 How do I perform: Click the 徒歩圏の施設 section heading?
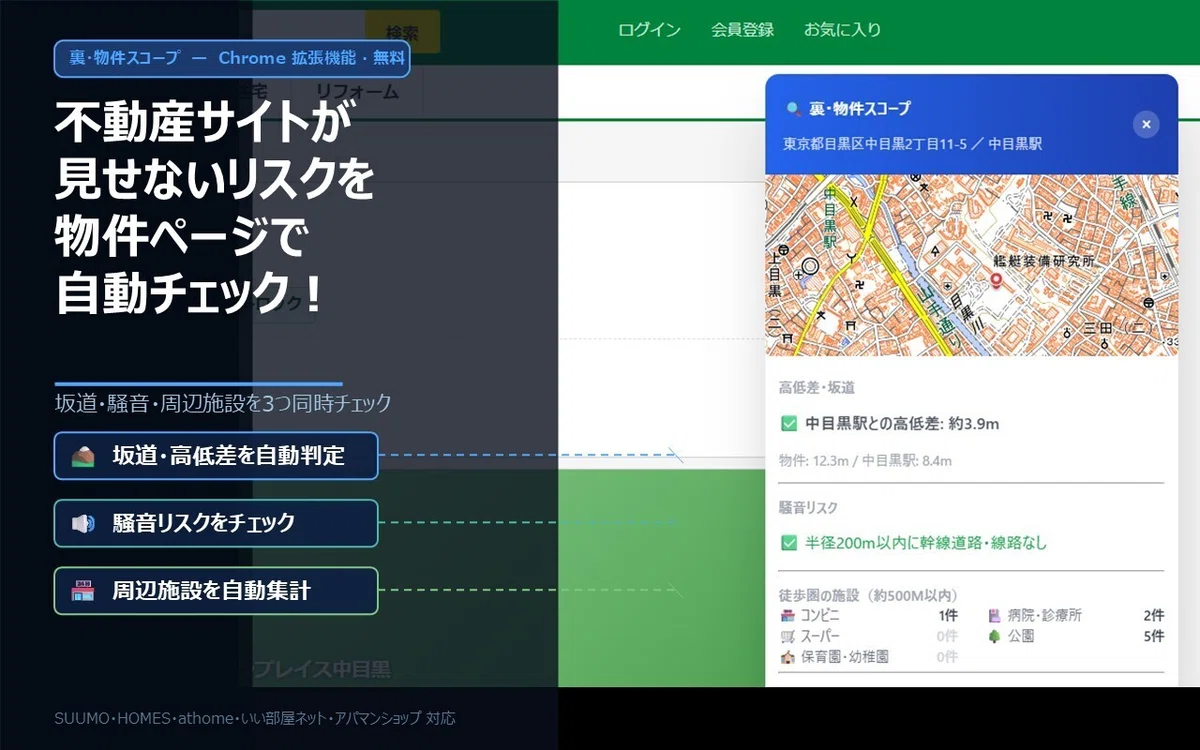[868, 596]
